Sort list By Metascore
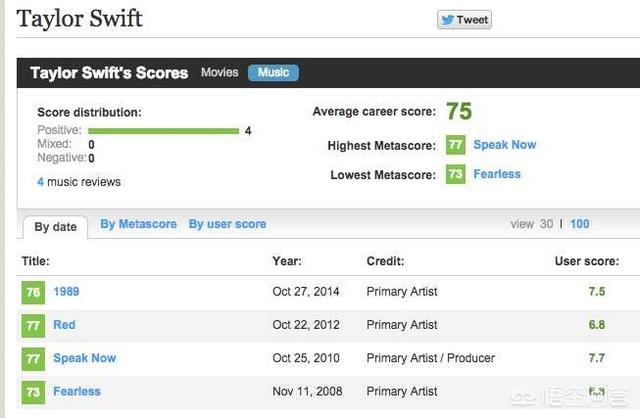 tap(138, 224)
